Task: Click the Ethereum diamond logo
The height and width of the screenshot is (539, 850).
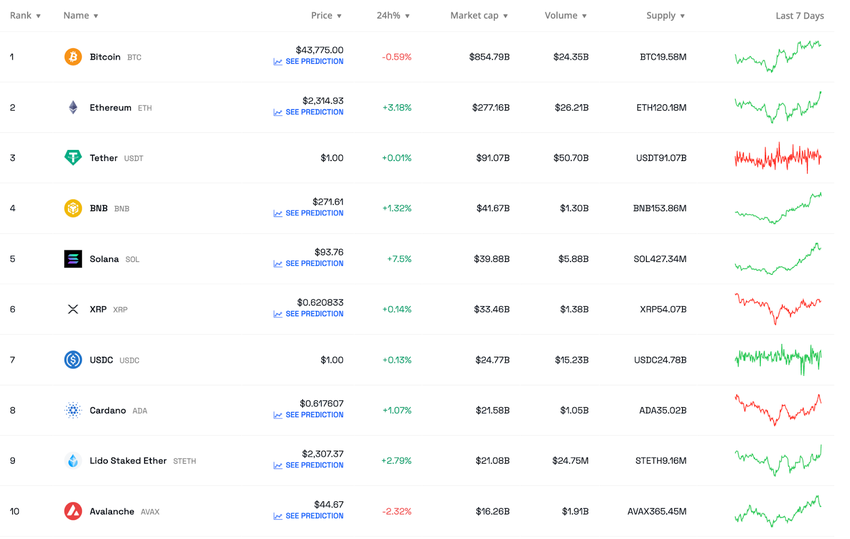Action: 73,107
